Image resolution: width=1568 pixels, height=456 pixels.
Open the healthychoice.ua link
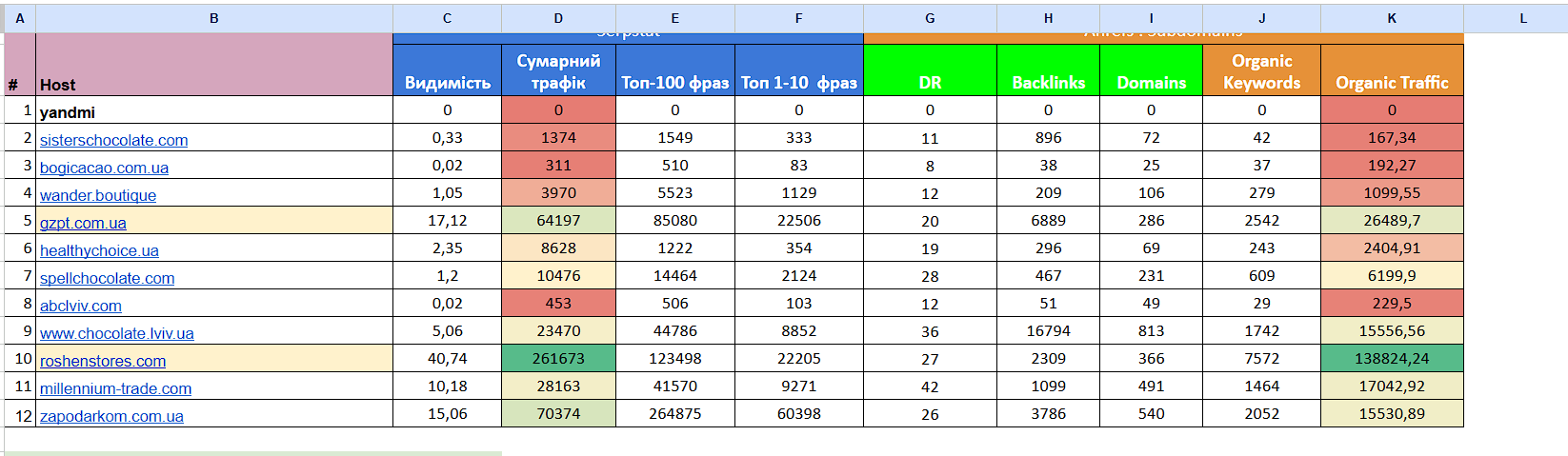coord(99,250)
